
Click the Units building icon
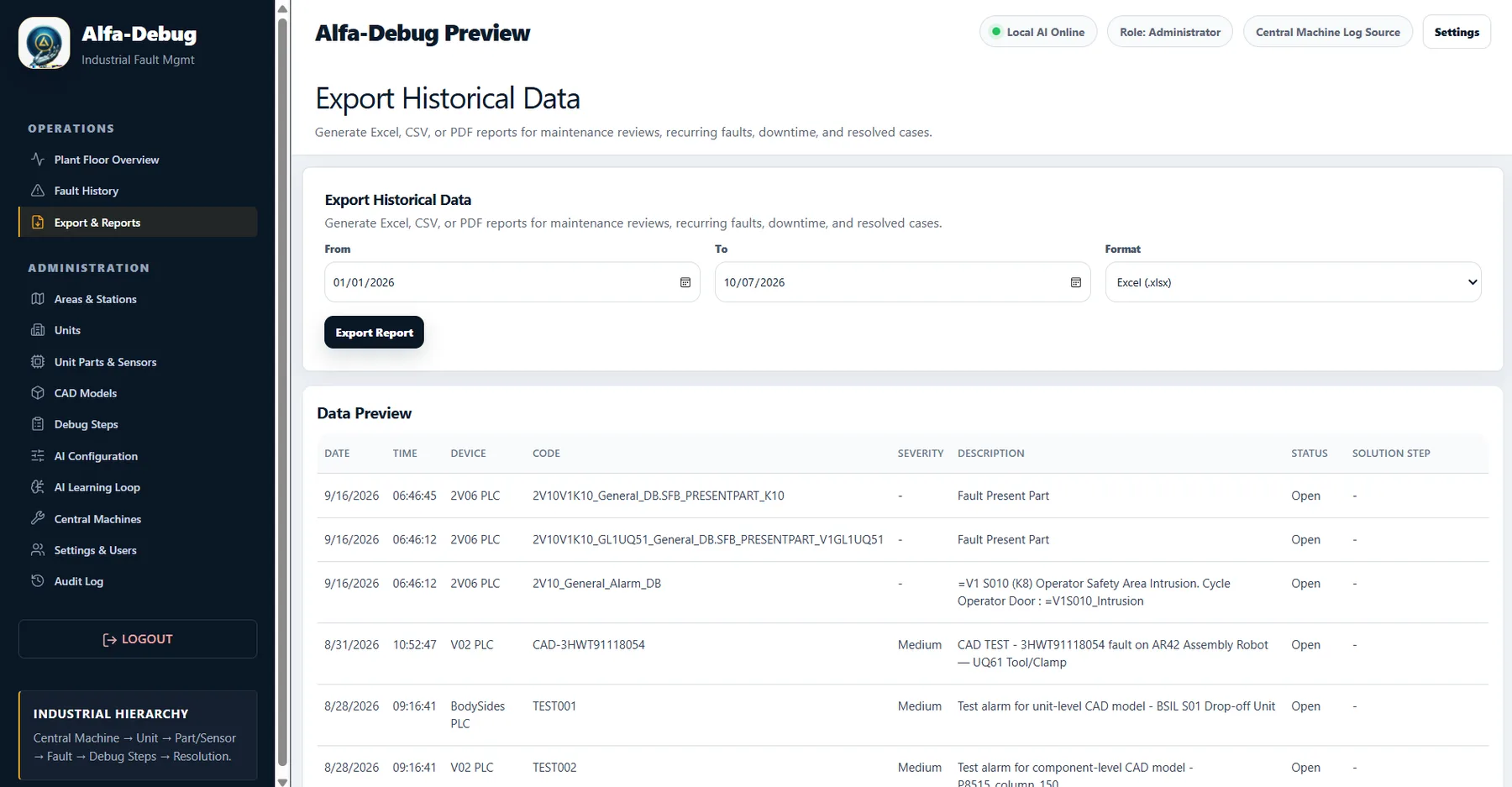coord(38,330)
